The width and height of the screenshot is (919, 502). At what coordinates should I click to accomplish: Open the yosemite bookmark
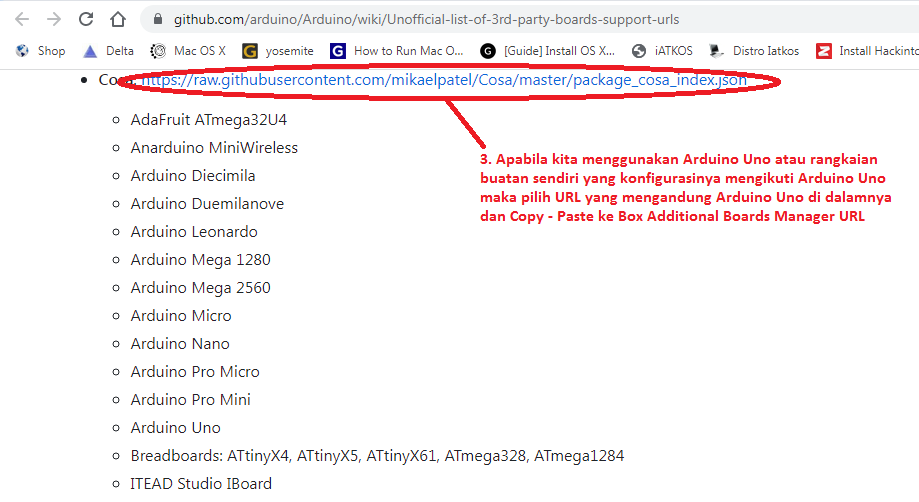tap(279, 50)
